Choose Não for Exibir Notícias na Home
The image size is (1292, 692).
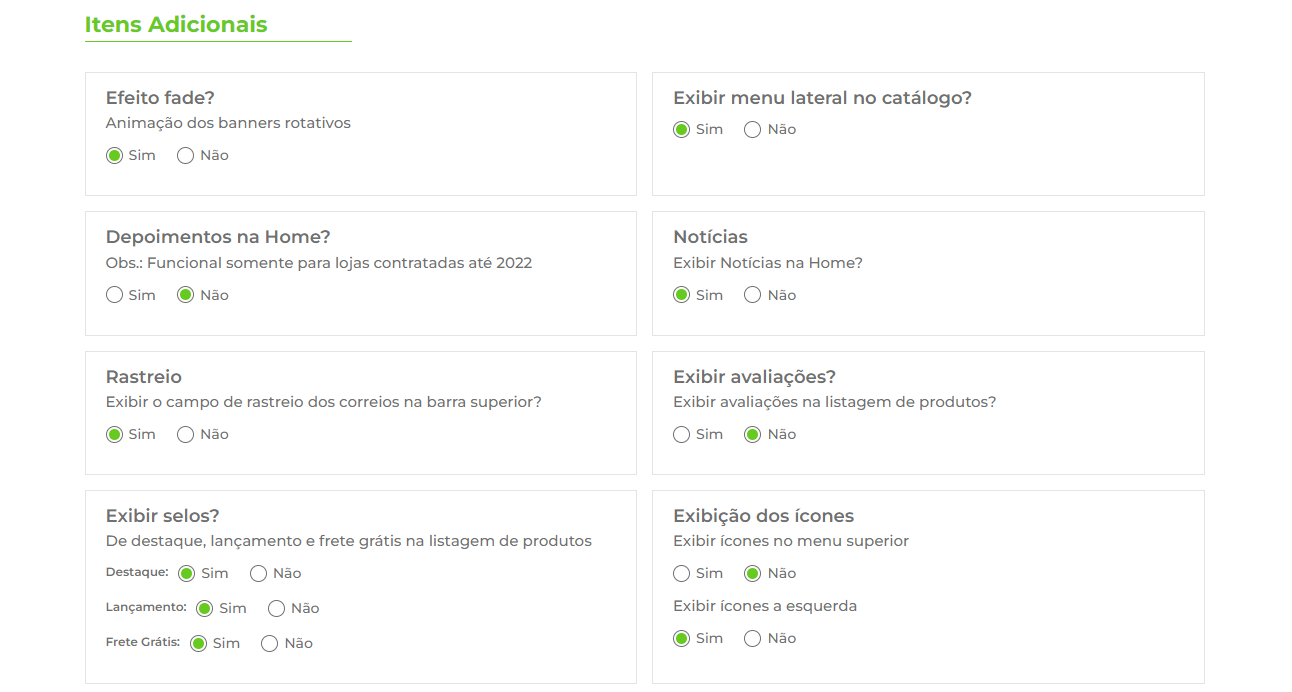(753, 295)
